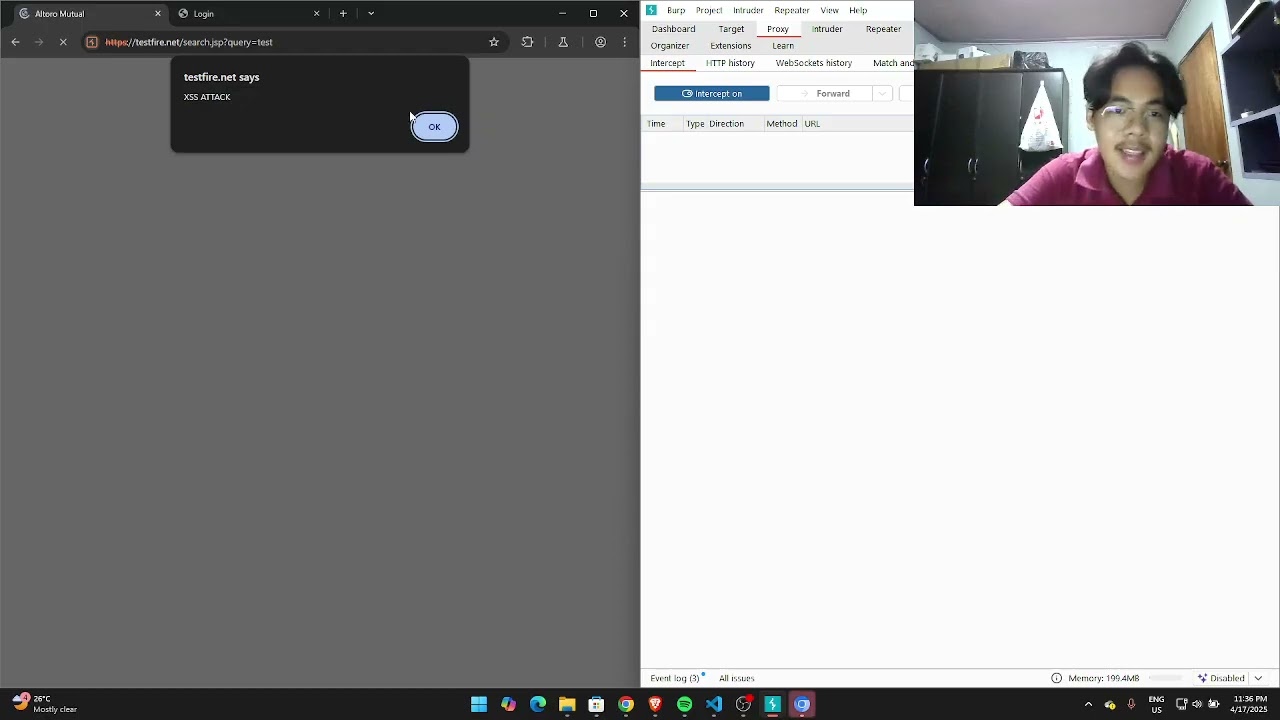Open a new Chrome tab
This screenshot has height=720, width=1280.
tap(343, 14)
